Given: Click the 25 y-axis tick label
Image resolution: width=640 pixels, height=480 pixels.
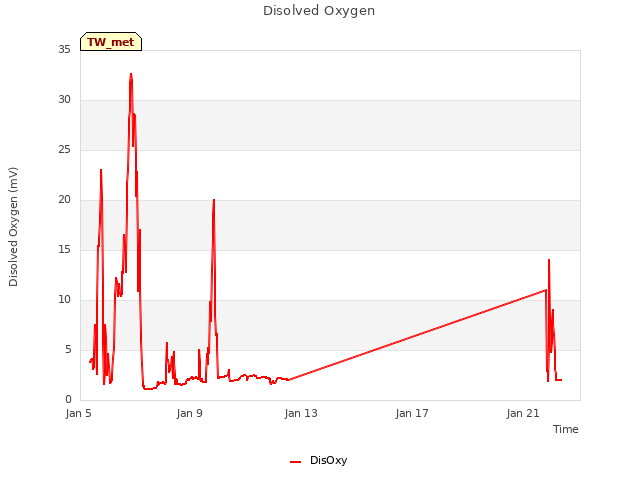Looking at the screenshot, I should 64,150.
